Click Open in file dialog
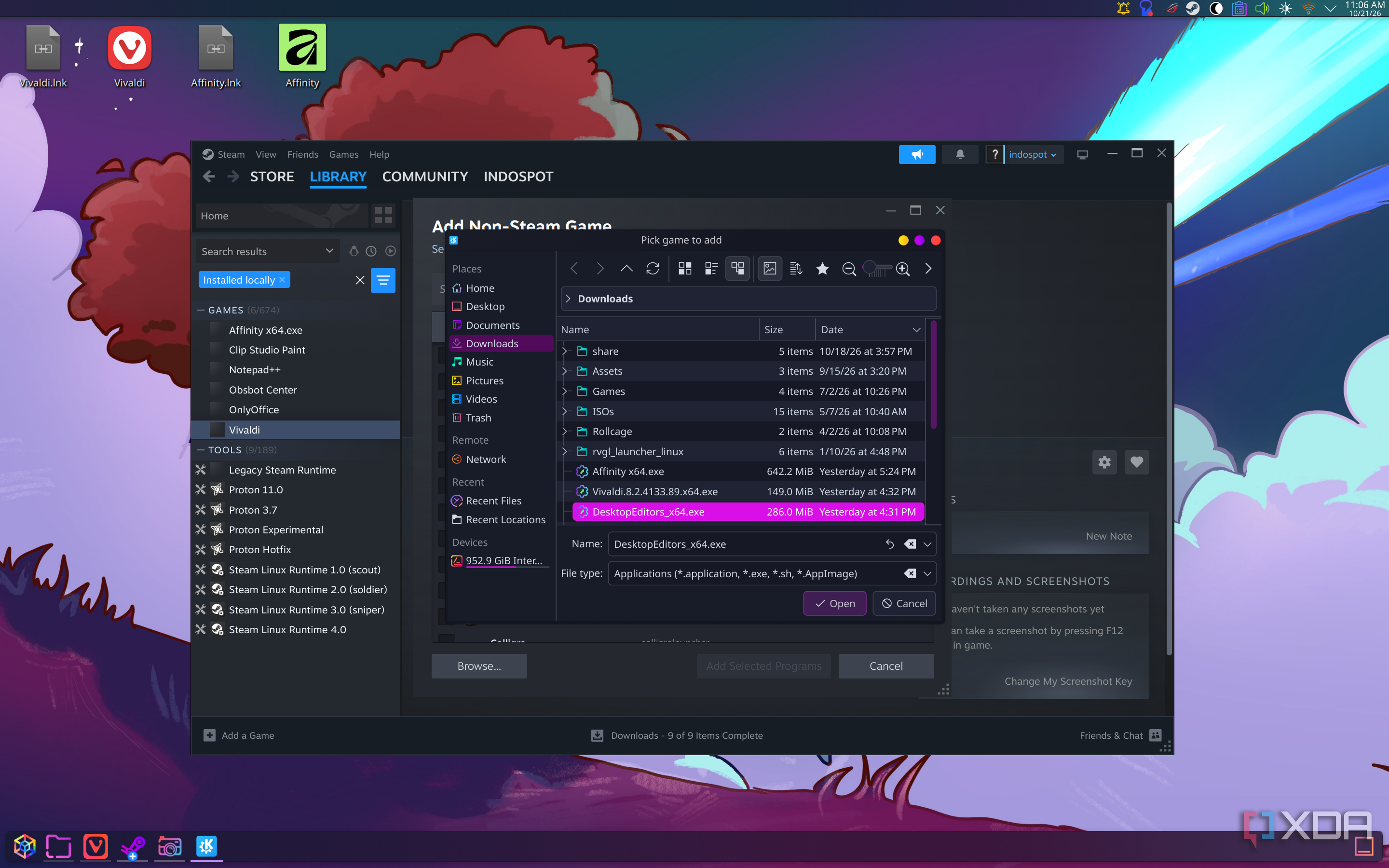 pyautogui.click(x=834, y=603)
